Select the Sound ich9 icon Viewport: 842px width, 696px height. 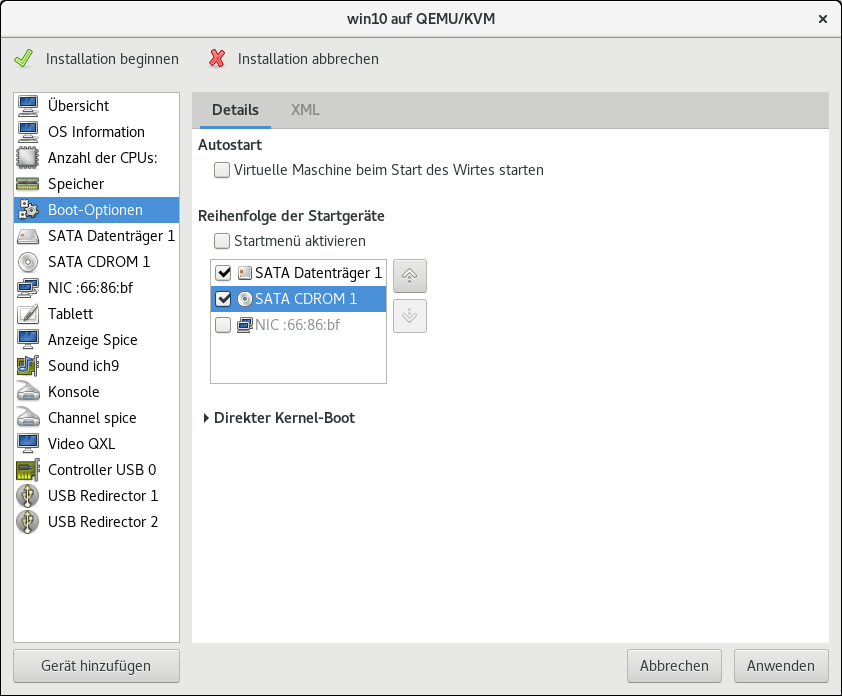(28, 366)
